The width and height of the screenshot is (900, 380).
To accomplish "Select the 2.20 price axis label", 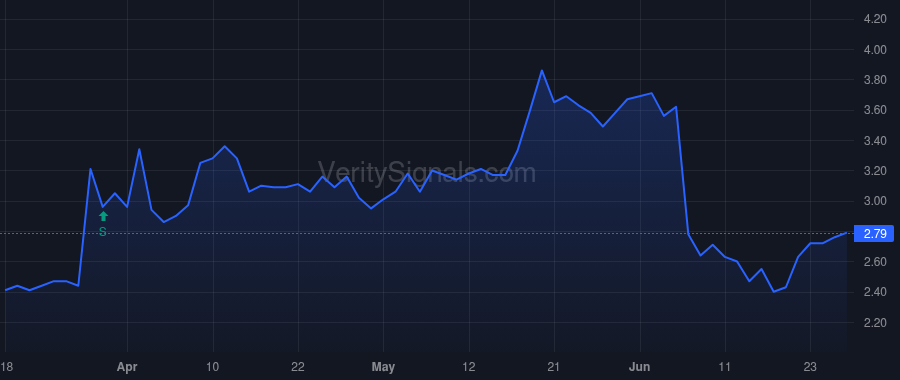I will coord(875,323).
